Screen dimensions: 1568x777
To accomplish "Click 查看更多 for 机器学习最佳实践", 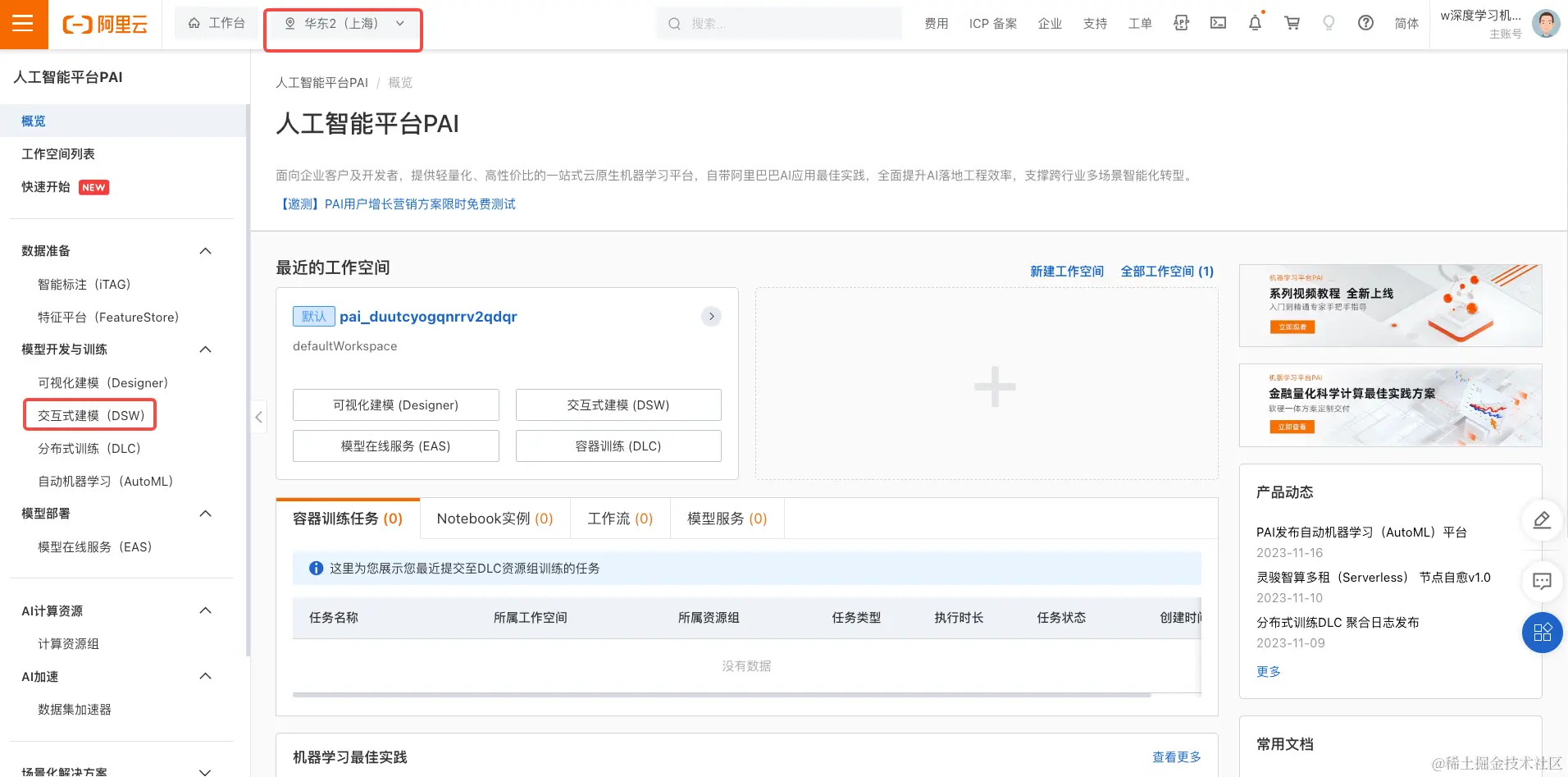I will (1177, 756).
